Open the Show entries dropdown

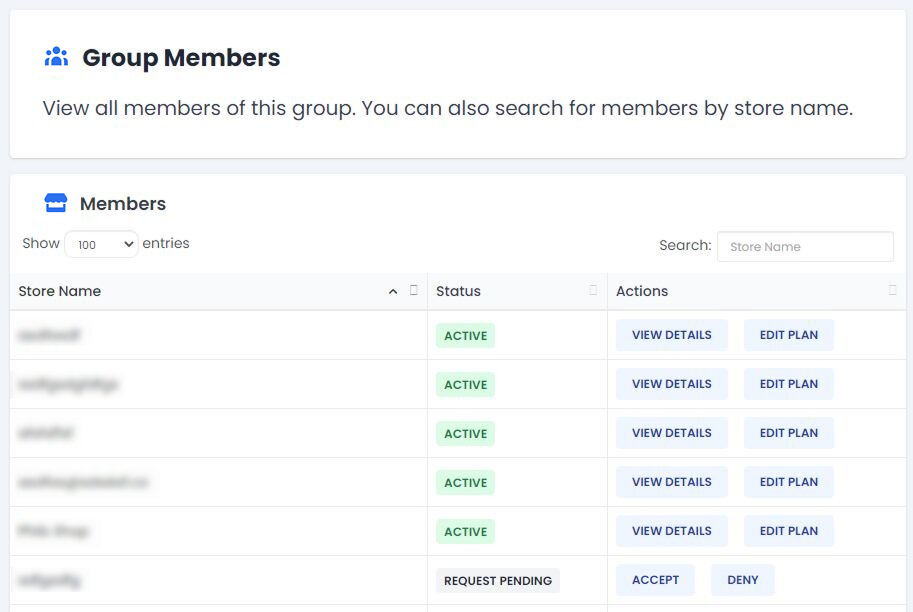pos(101,244)
